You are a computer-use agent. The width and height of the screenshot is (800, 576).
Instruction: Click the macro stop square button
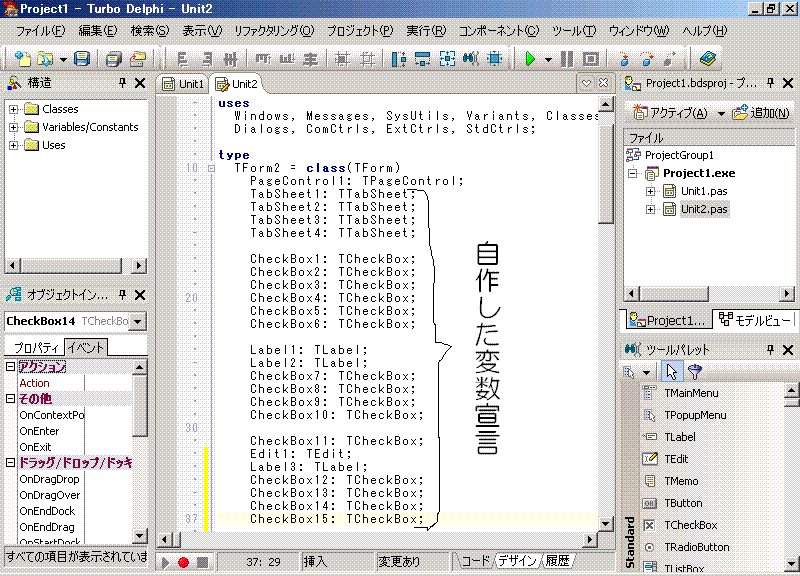203,562
